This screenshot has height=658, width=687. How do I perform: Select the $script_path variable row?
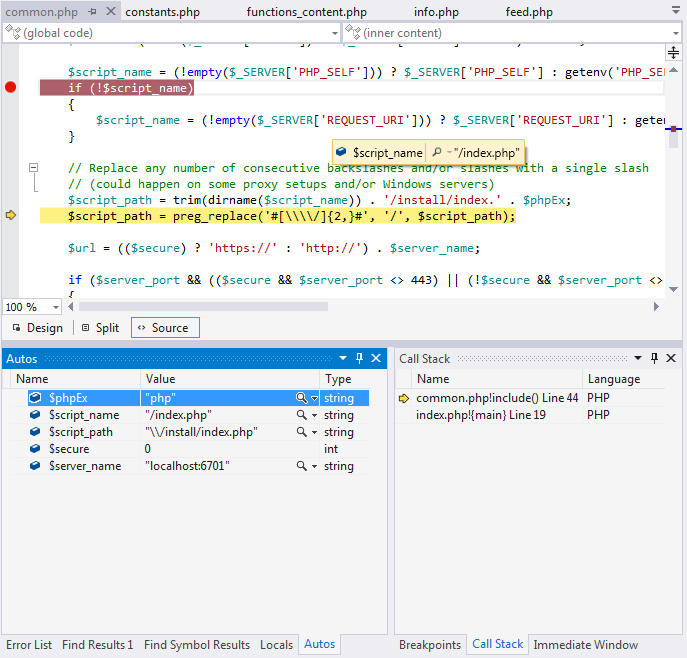(x=198, y=432)
